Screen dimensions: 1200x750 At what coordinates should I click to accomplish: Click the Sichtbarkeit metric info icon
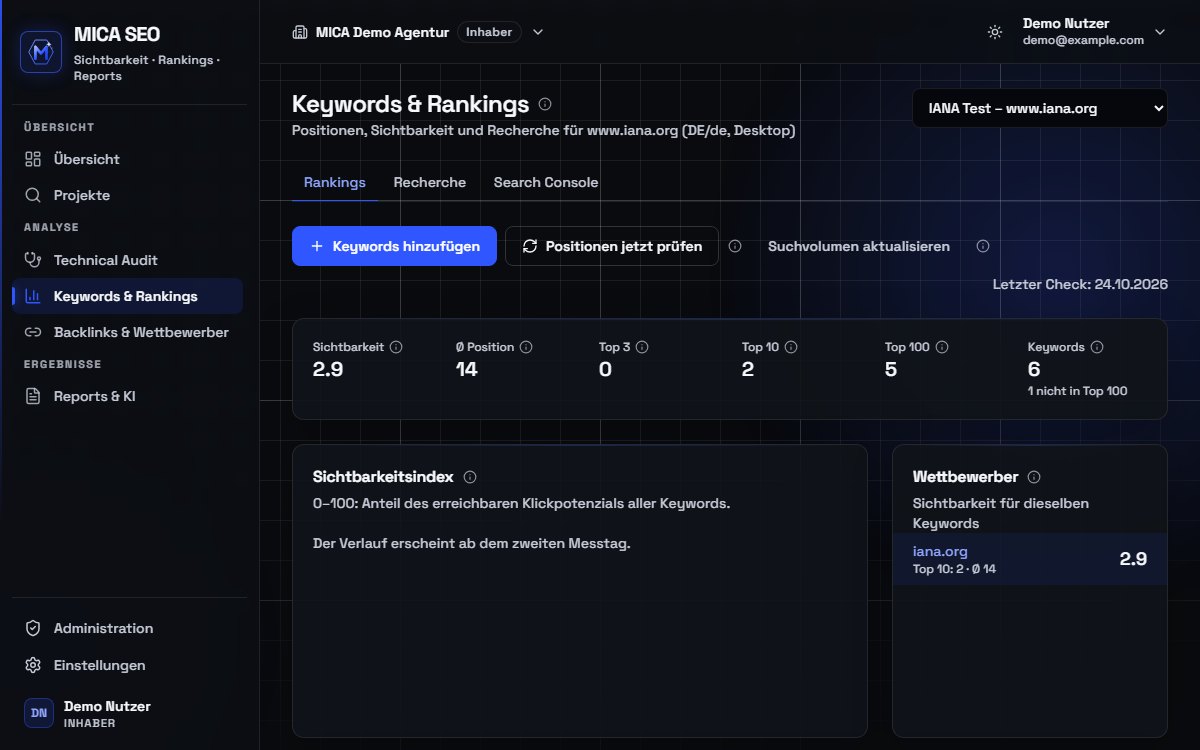point(396,347)
